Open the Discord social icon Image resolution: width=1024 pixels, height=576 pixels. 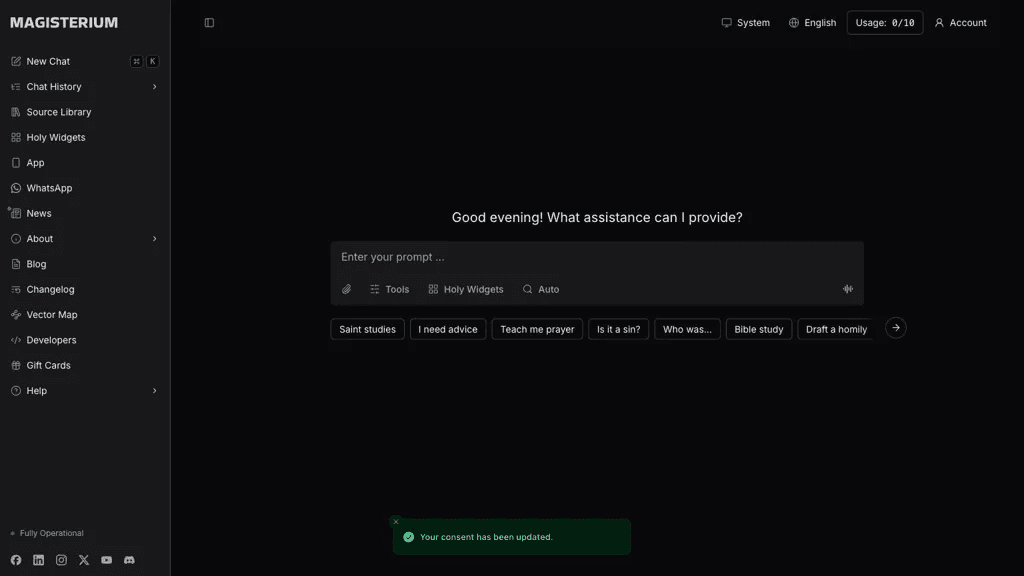pyautogui.click(x=129, y=560)
